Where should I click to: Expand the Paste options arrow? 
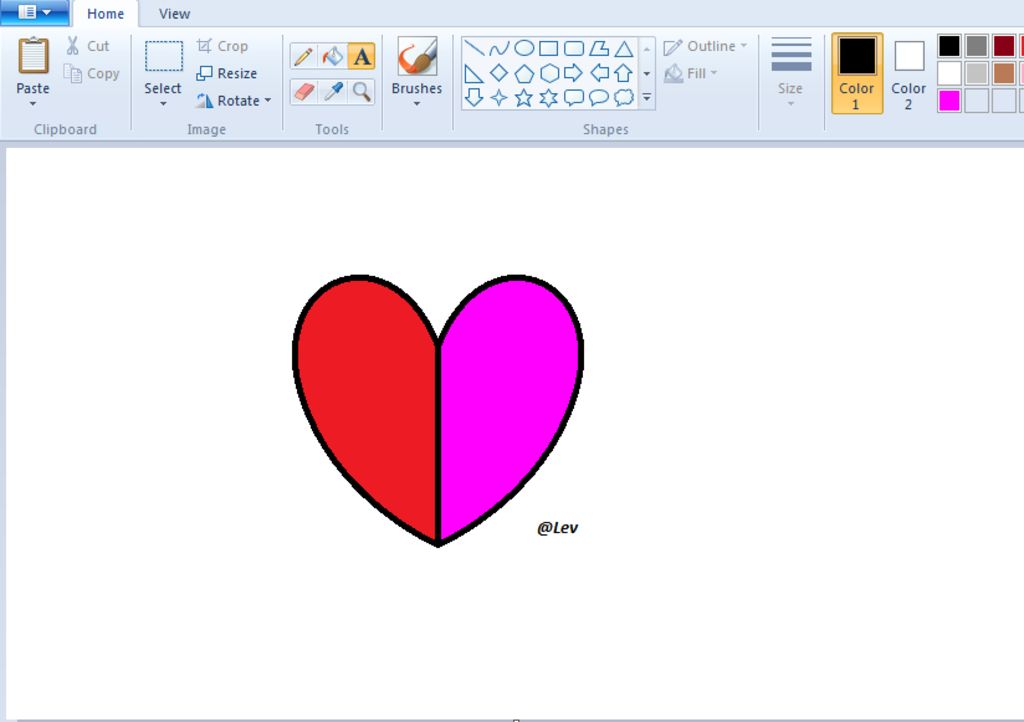pyautogui.click(x=33, y=104)
